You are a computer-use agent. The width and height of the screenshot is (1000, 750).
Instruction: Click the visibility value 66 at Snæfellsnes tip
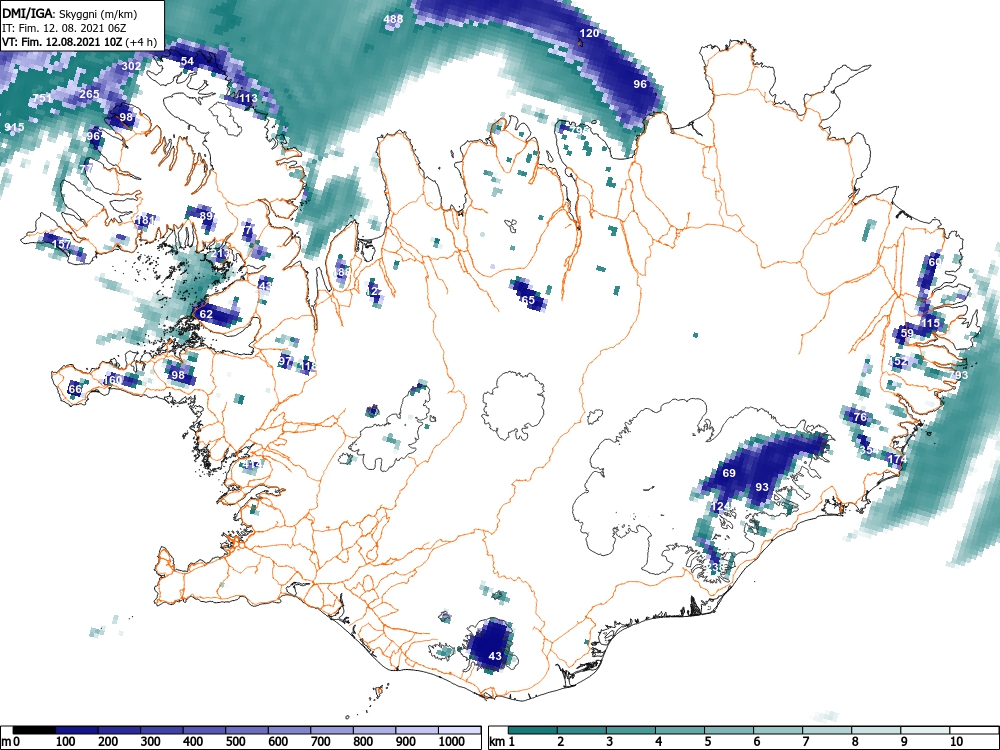pyautogui.click(x=75, y=389)
